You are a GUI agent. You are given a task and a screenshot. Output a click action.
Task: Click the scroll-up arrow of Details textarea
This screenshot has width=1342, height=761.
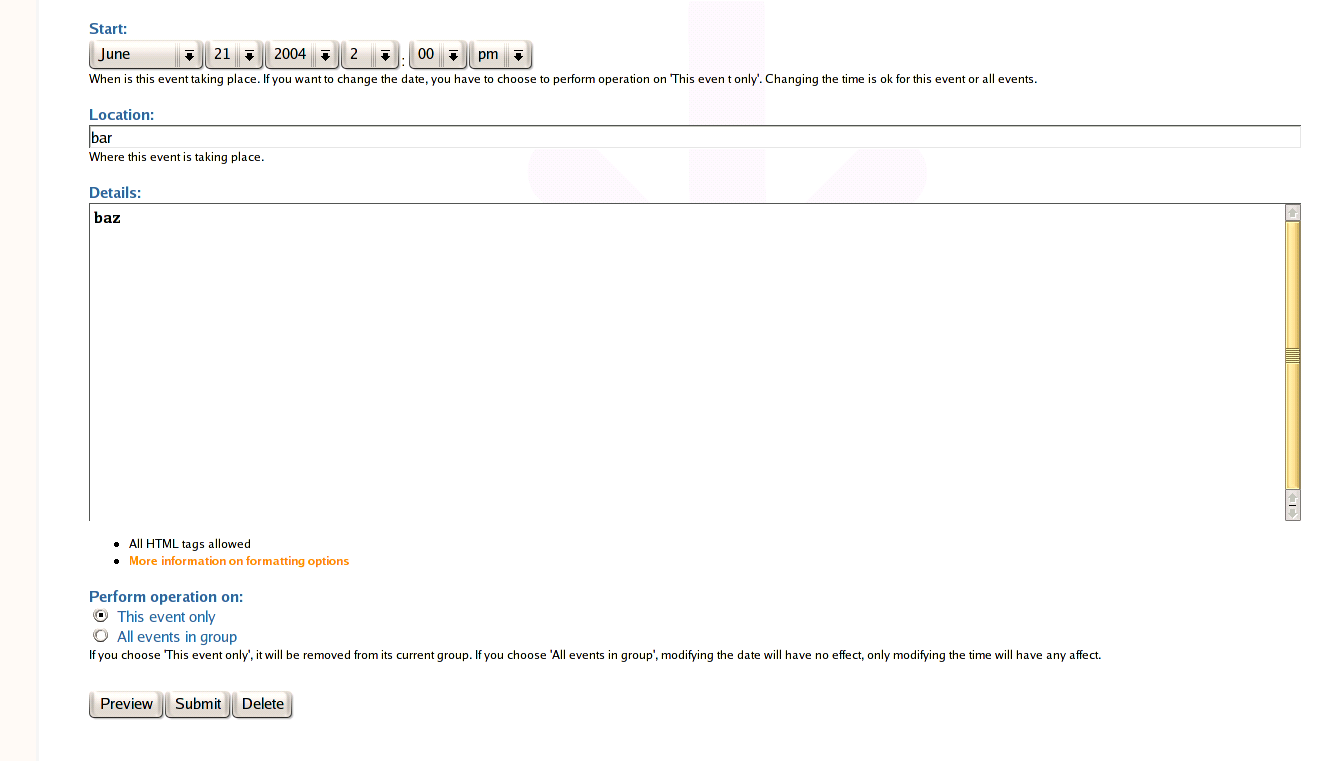pos(1293,213)
